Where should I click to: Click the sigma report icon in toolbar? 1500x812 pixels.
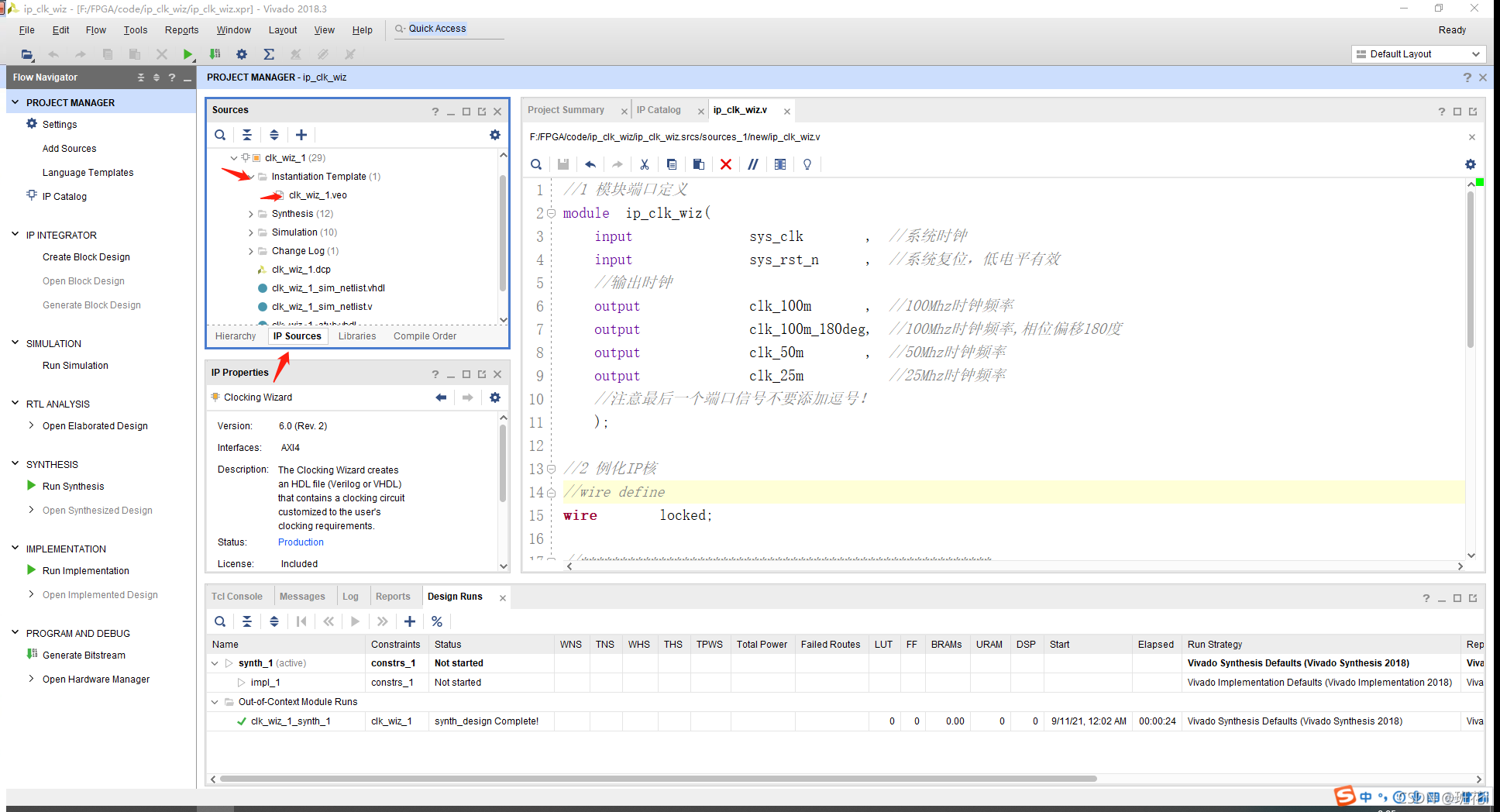point(269,54)
